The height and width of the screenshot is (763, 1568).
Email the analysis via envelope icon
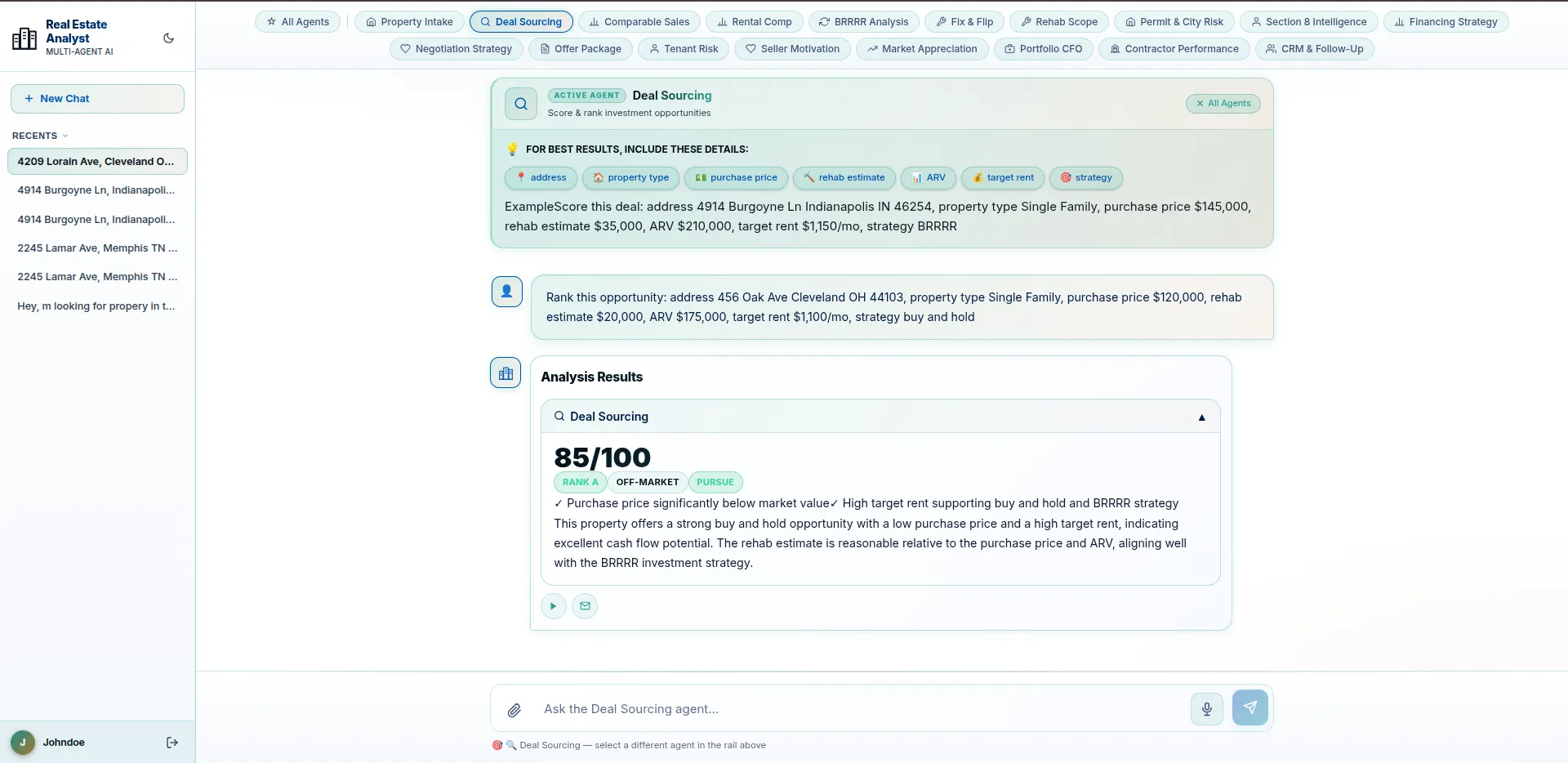pos(585,606)
